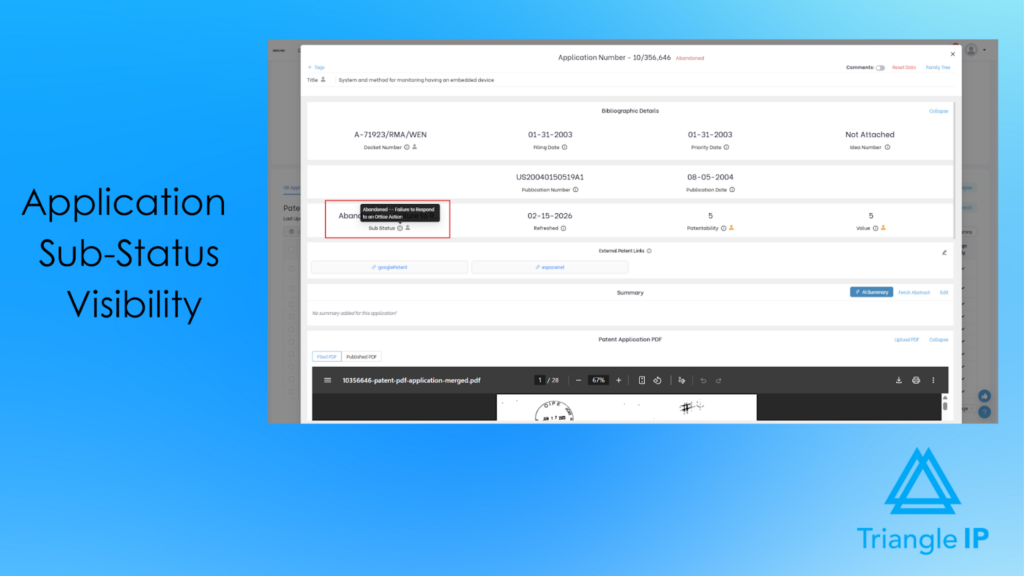Viewport: 1024px width, 576px height.
Task: Enable the annotation tool in PDF toolbar
Action: click(683, 380)
